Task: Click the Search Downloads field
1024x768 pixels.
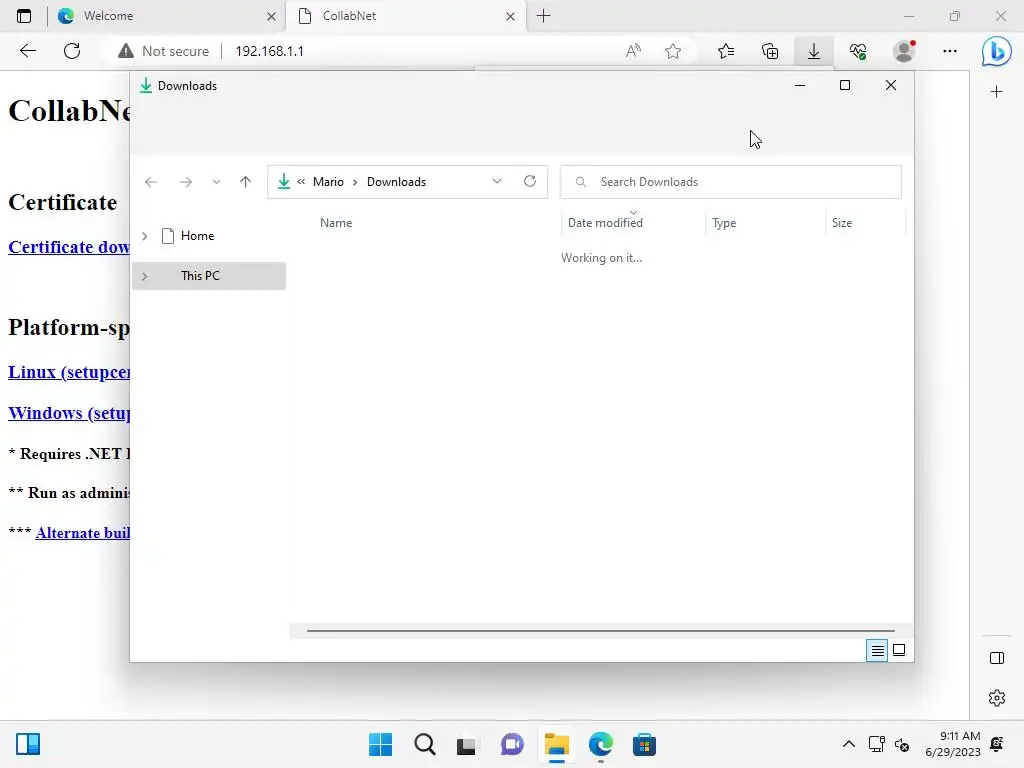Action: [730, 182]
